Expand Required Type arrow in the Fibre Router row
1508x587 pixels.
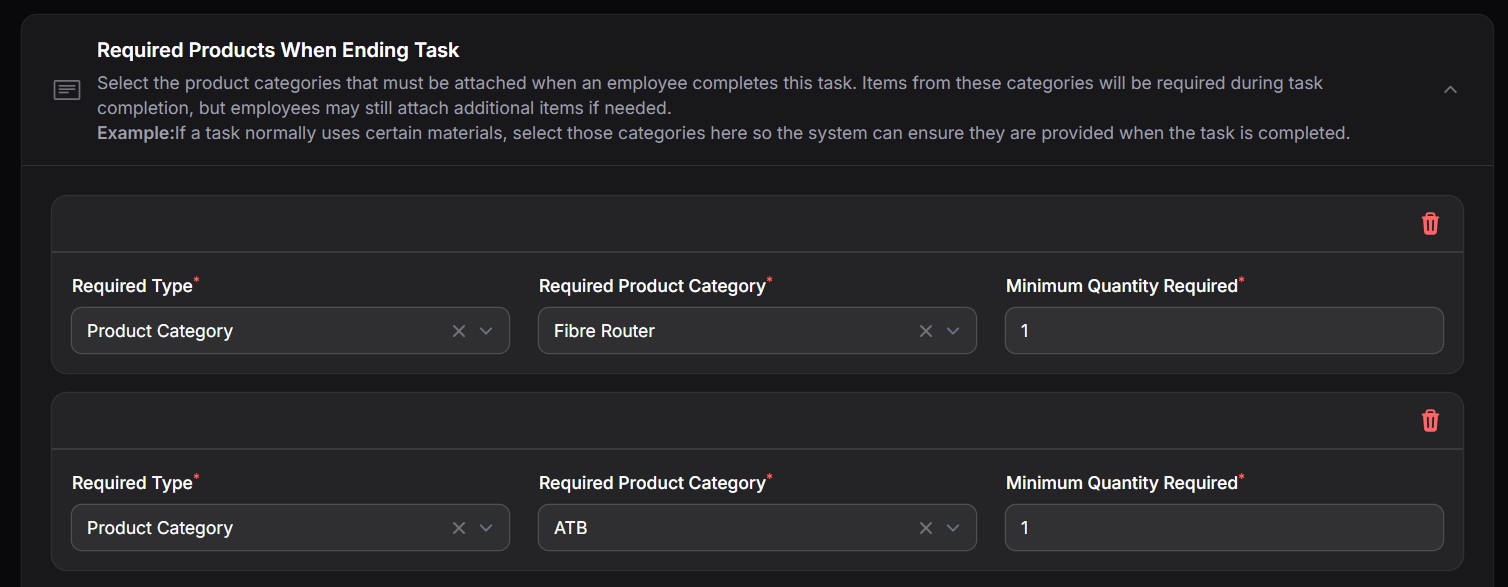pyautogui.click(x=486, y=331)
